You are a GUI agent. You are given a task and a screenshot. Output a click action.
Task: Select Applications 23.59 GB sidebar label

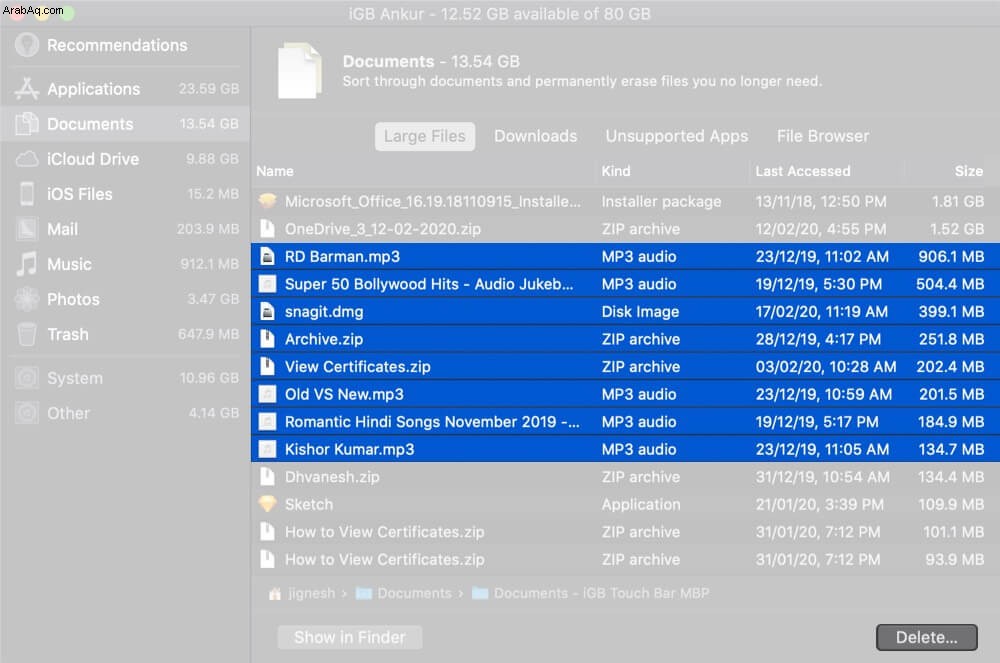tap(93, 89)
